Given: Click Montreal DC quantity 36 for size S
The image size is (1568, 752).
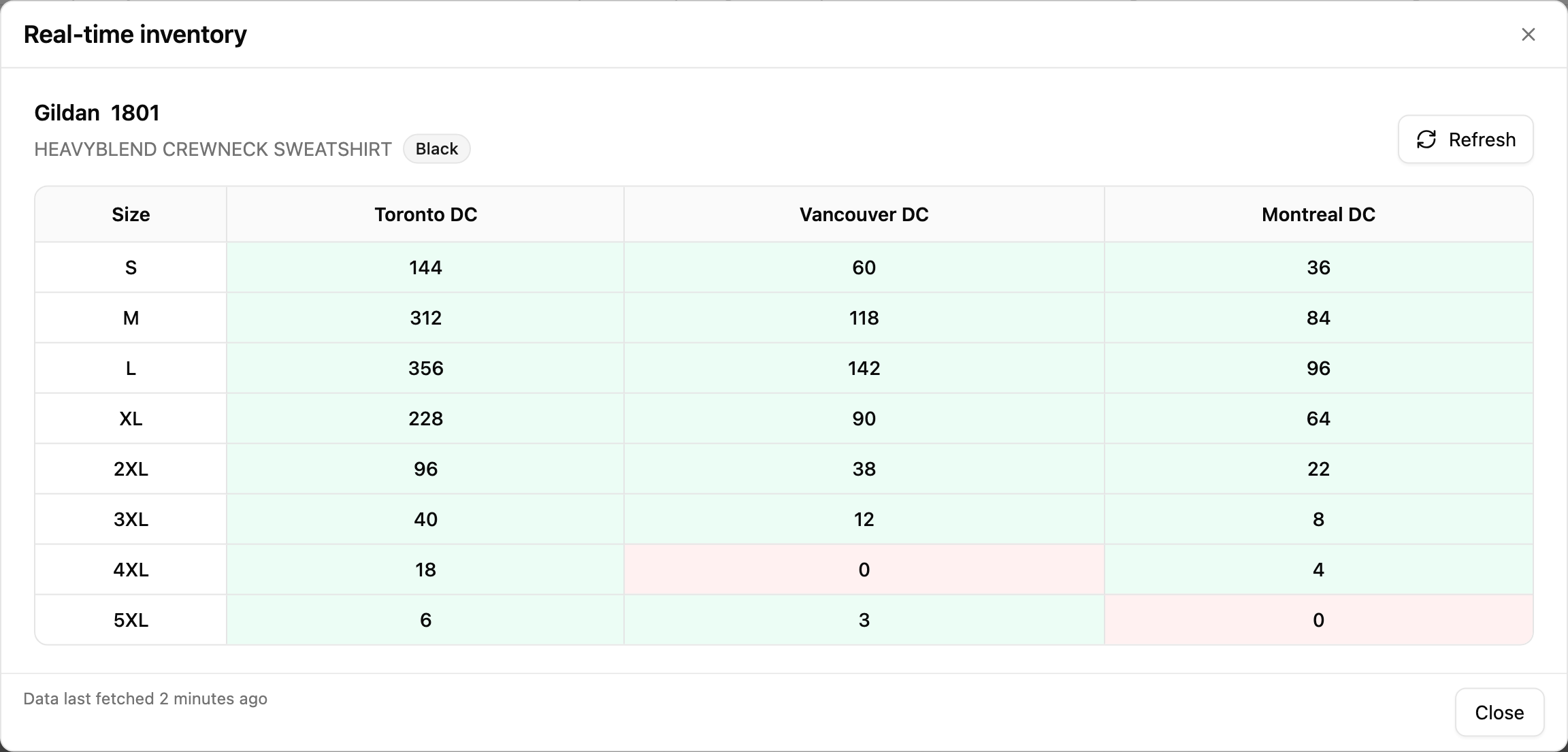Looking at the screenshot, I should click(x=1318, y=267).
